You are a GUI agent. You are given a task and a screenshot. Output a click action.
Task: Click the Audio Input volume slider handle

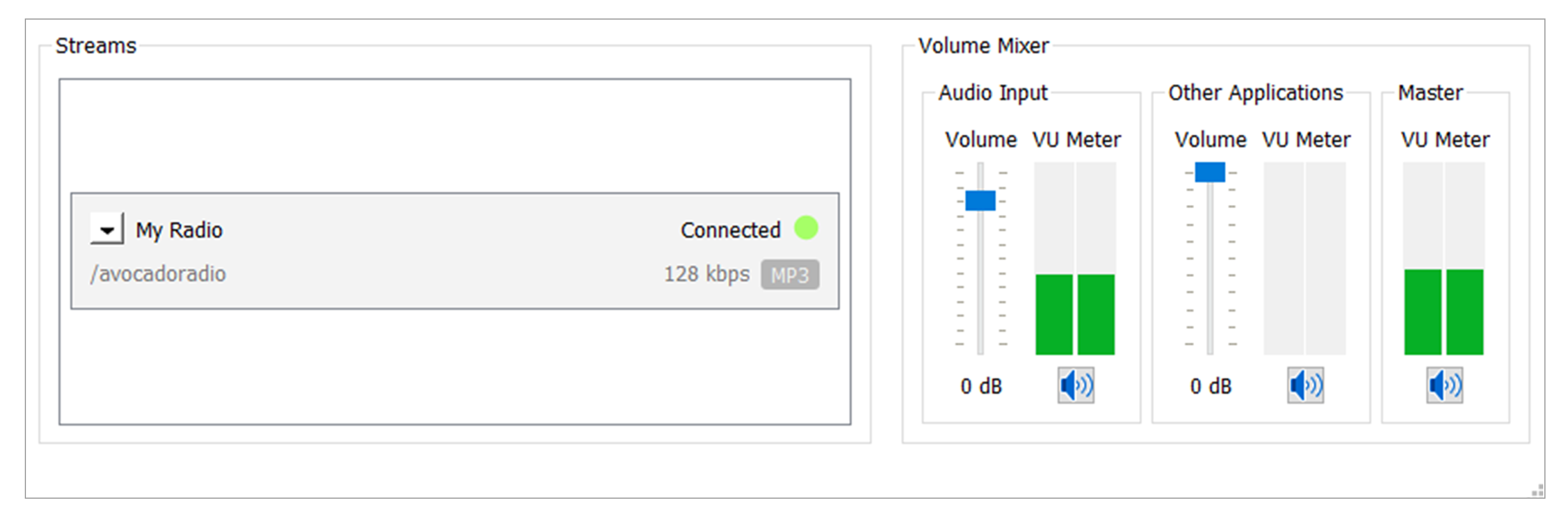(x=980, y=200)
